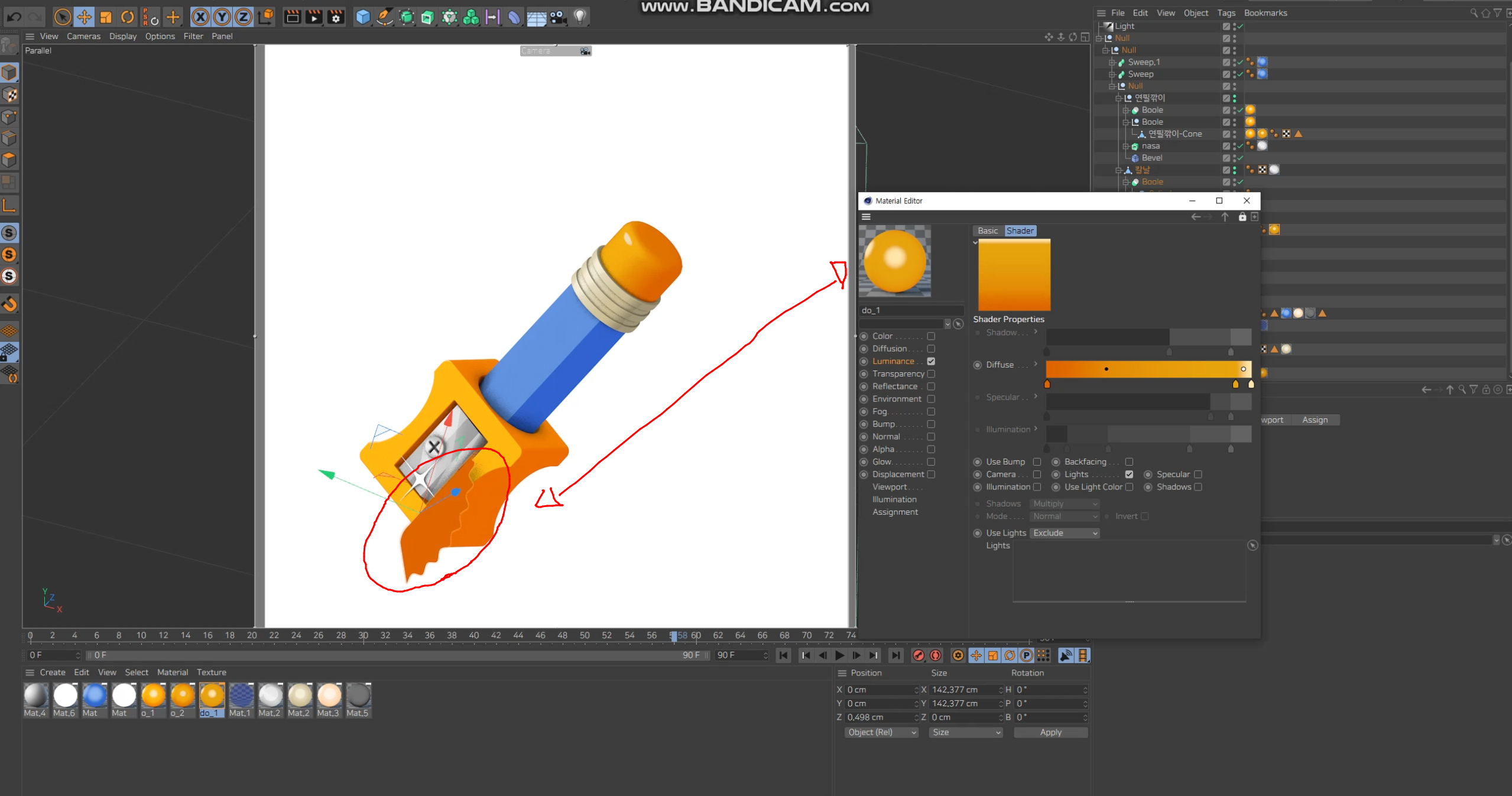Viewport: 1512px width, 796px height.
Task: Select the Live Selection tool
Action: click(x=63, y=17)
